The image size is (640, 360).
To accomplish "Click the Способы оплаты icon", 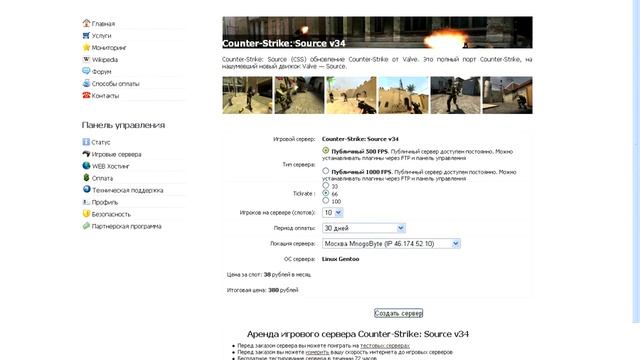I will 86,83.
